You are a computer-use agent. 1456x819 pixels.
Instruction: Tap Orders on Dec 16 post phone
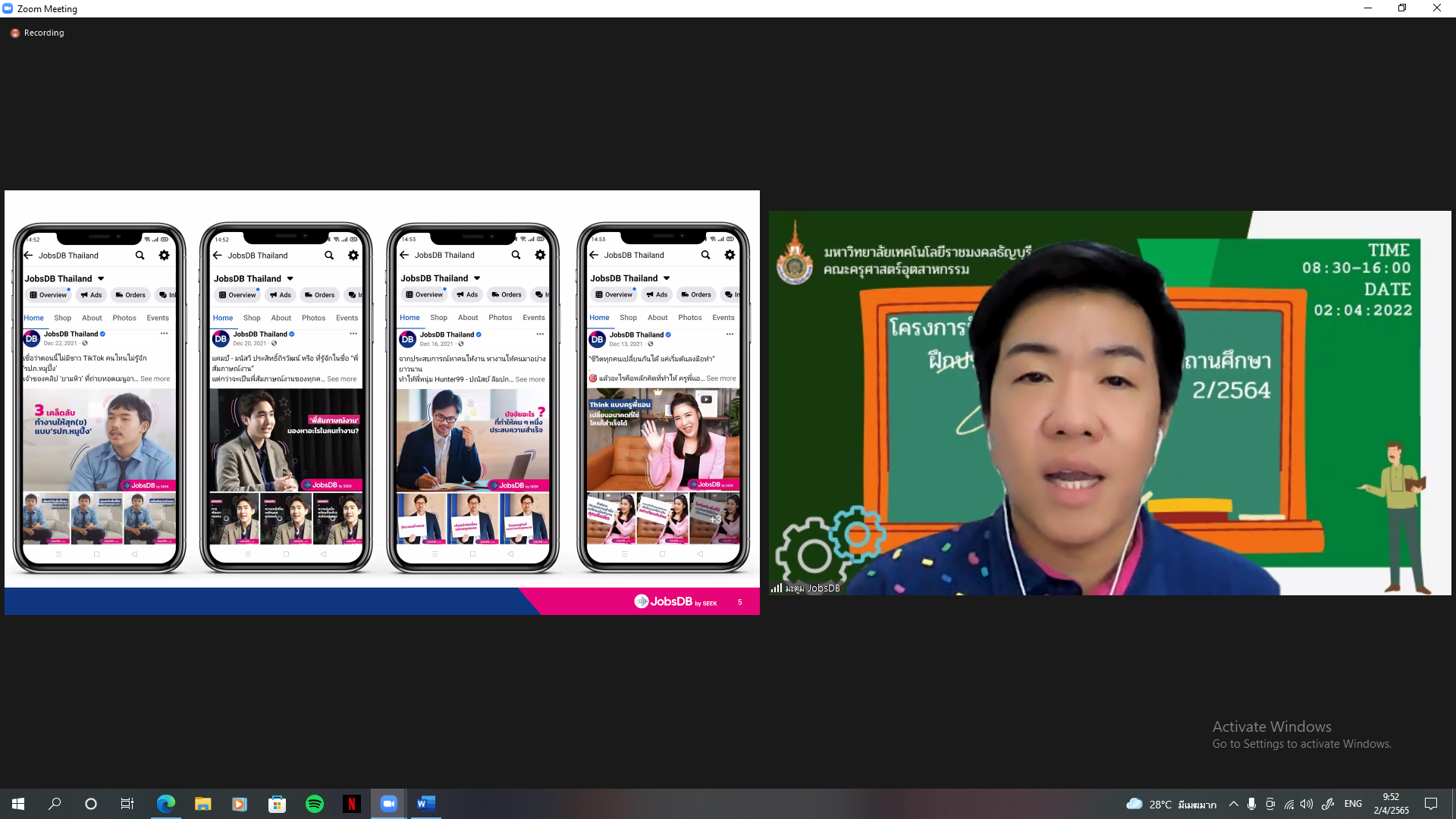507,294
